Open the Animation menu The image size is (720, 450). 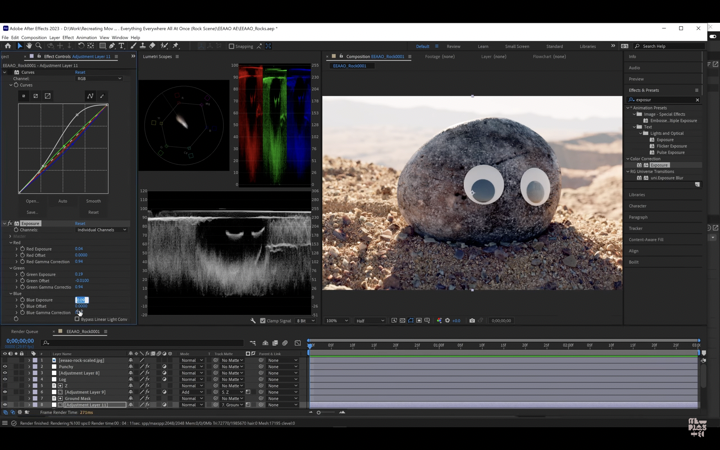[86, 38]
